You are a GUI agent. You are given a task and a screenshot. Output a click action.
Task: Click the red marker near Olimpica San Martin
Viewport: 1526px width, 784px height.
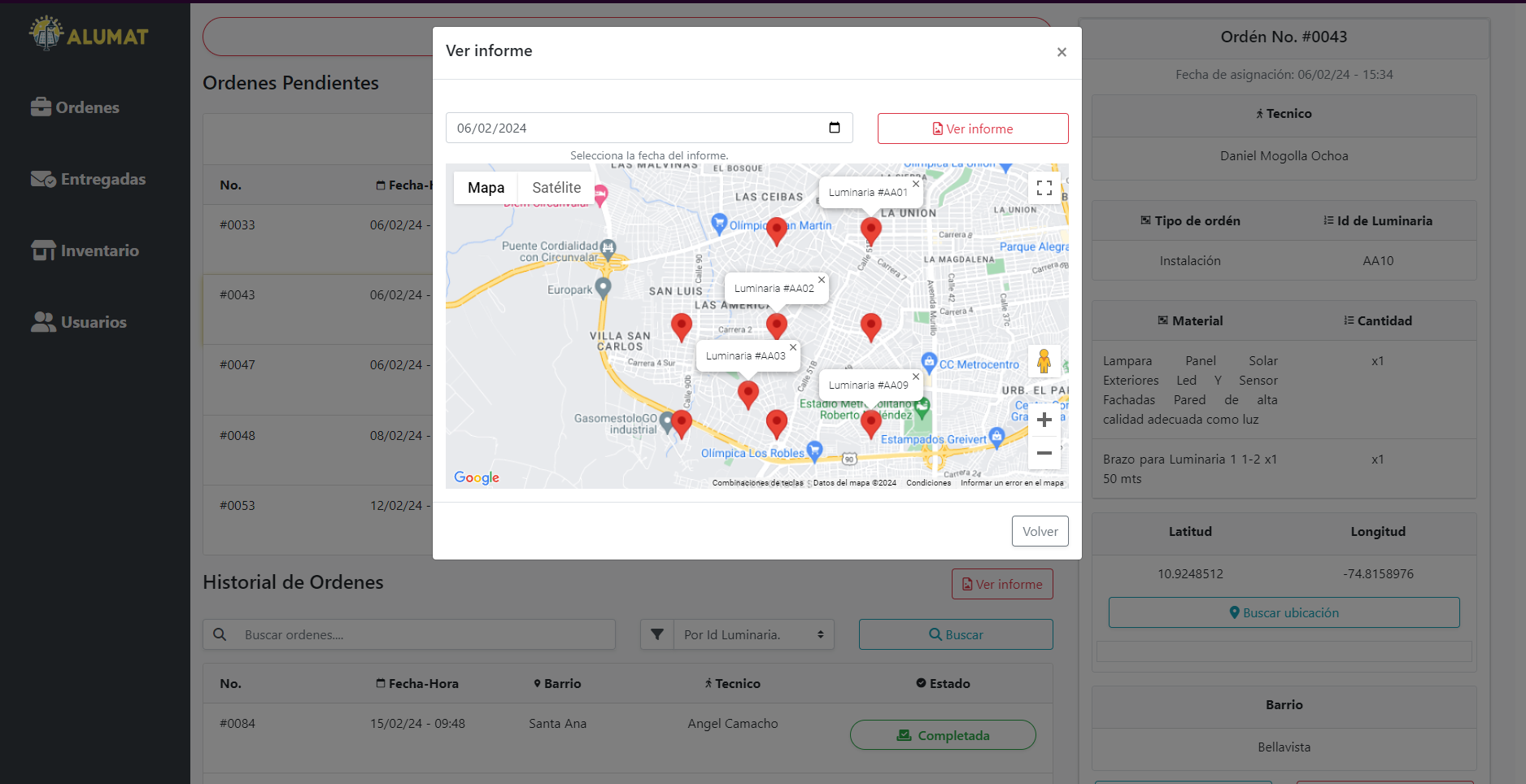pyautogui.click(x=777, y=231)
